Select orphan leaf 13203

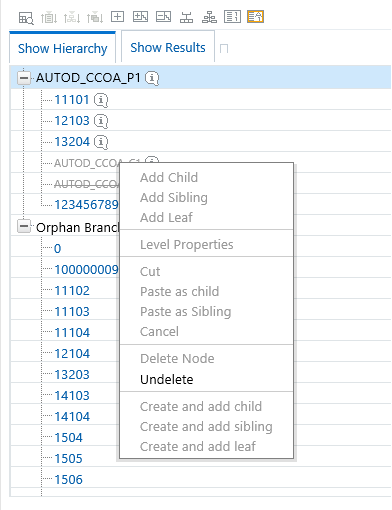tap(72, 375)
